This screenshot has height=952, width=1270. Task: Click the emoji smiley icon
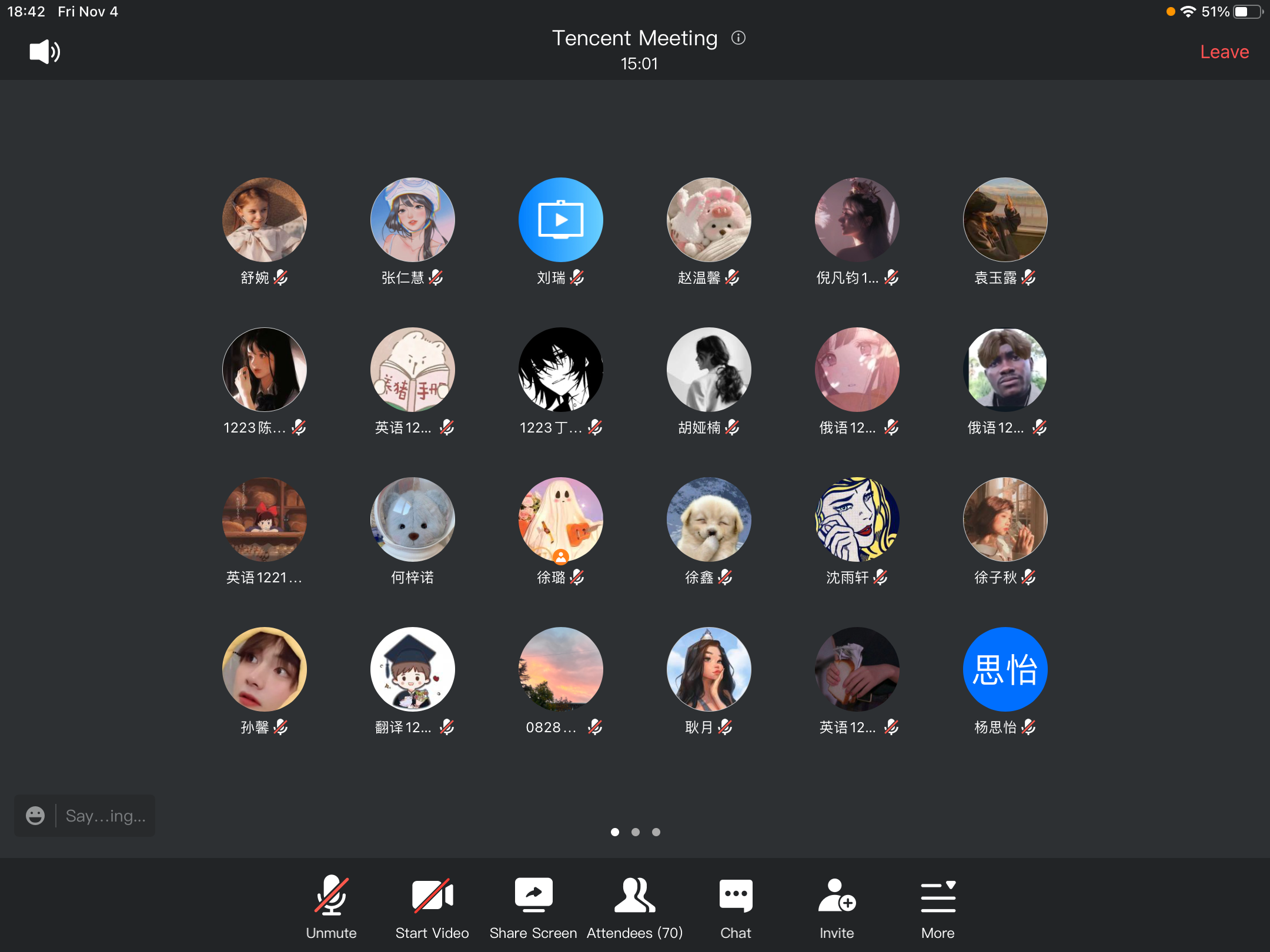point(35,816)
